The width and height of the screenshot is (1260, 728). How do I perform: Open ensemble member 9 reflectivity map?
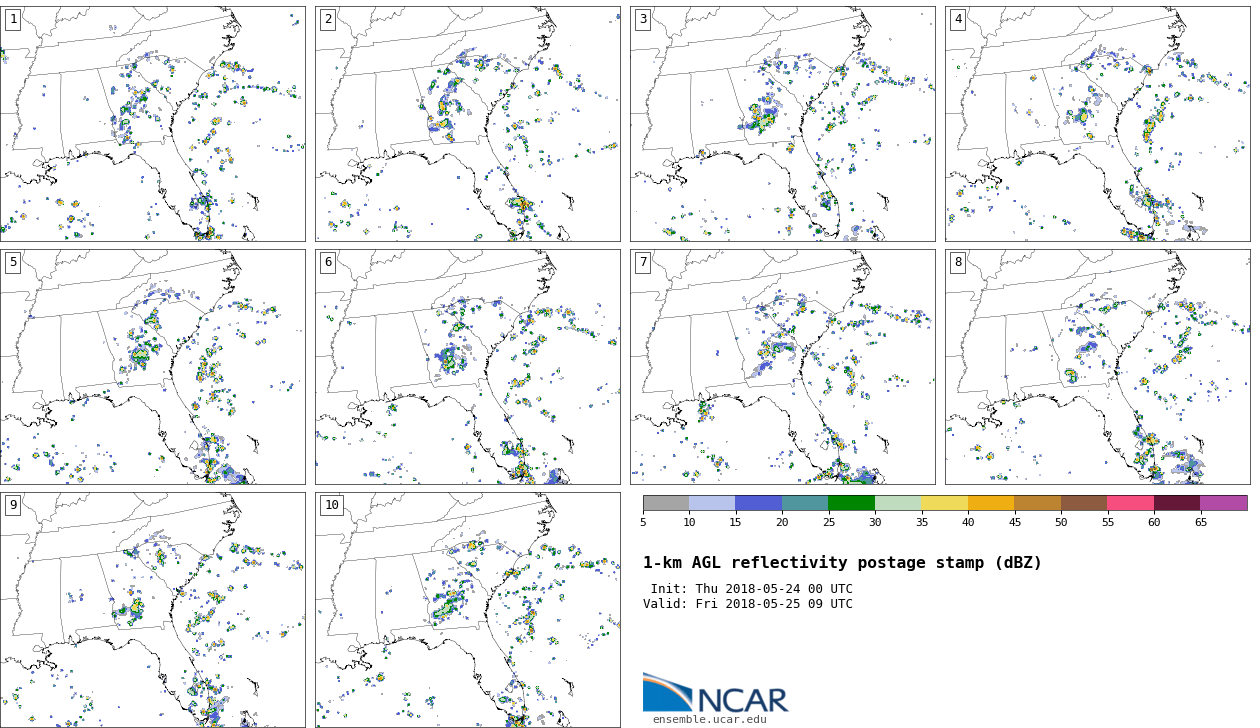point(152,610)
